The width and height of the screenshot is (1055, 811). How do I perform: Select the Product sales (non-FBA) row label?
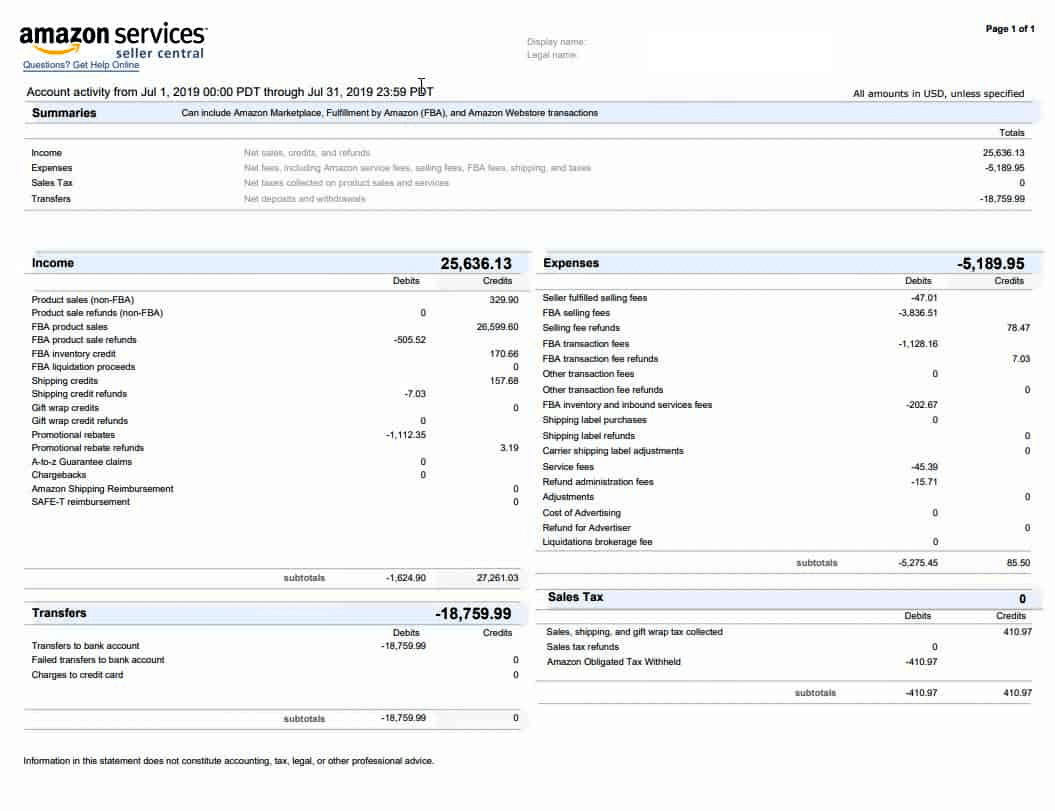coord(83,299)
